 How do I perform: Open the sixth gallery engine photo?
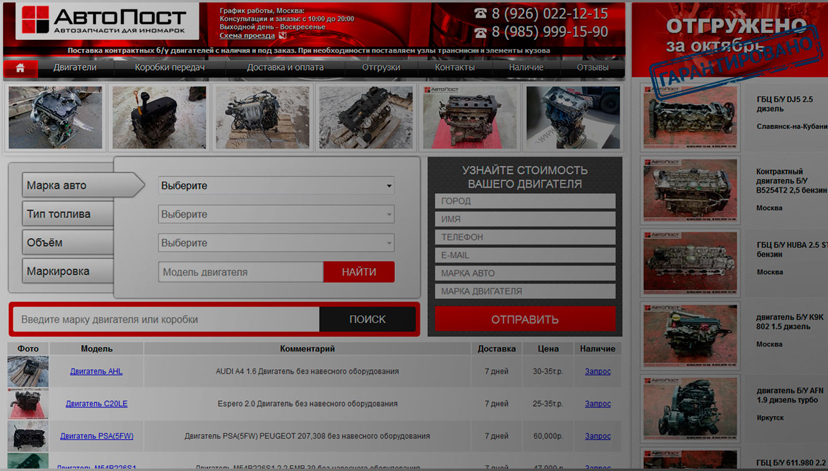(573, 118)
